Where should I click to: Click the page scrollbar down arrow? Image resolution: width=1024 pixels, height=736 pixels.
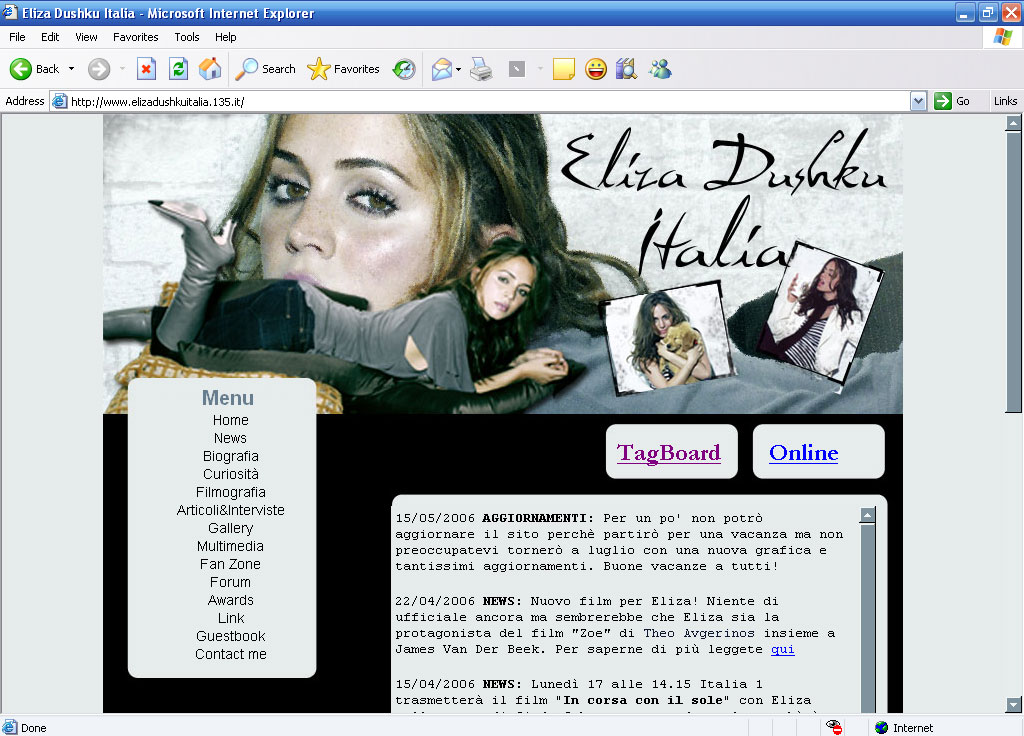[x=1013, y=705]
